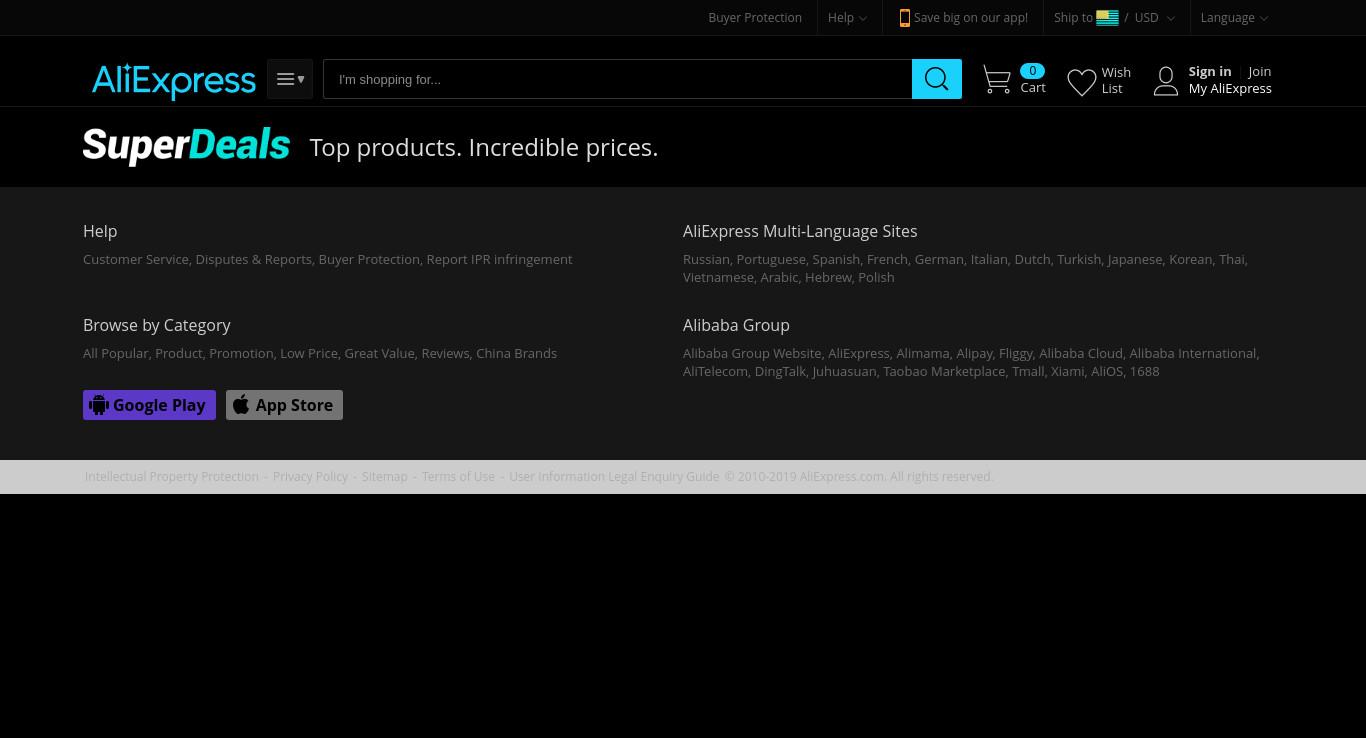Screen dimensions: 1366x738
Task: Click the phone app promo icon
Action: pyautogui.click(x=904, y=18)
